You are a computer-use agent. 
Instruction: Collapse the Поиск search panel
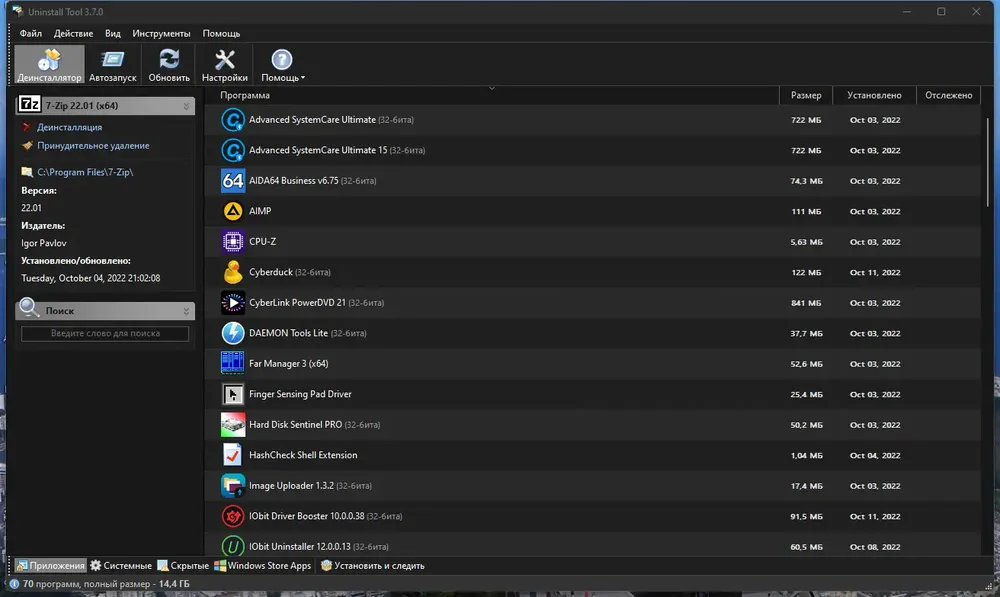[186, 311]
